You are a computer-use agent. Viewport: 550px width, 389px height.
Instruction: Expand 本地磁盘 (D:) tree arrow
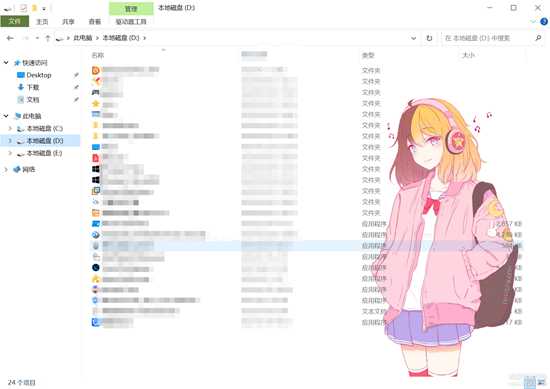[x=10, y=141]
